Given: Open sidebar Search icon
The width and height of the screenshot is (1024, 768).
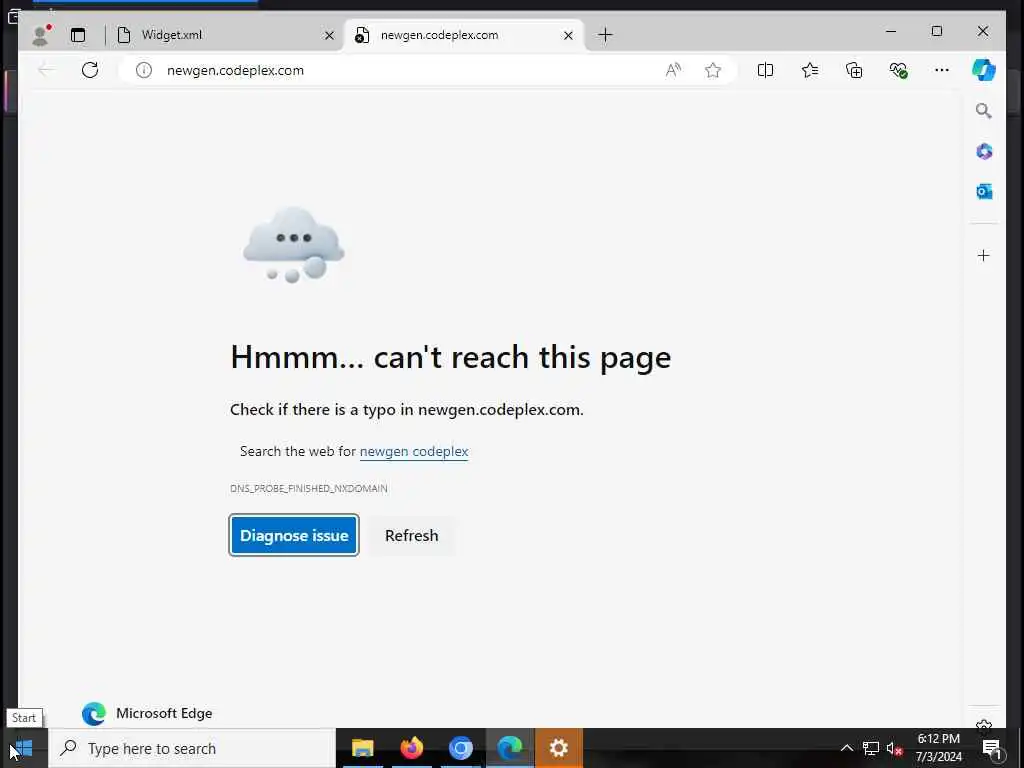Looking at the screenshot, I should pyautogui.click(x=984, y=111).
